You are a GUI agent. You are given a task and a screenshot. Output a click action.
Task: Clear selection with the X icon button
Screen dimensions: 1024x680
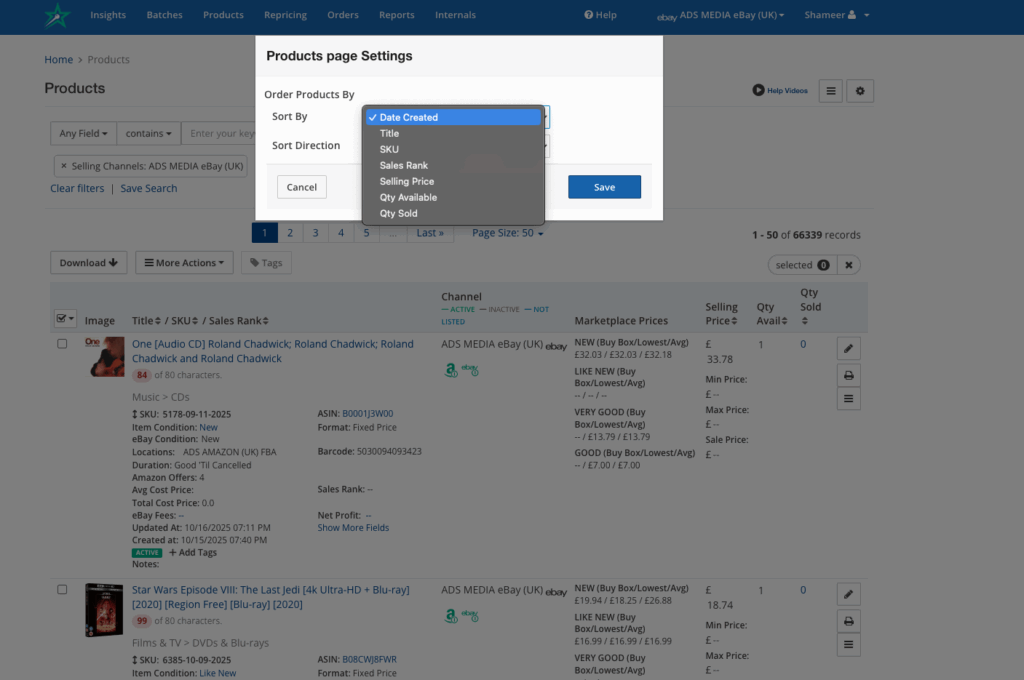click(848, 265)
